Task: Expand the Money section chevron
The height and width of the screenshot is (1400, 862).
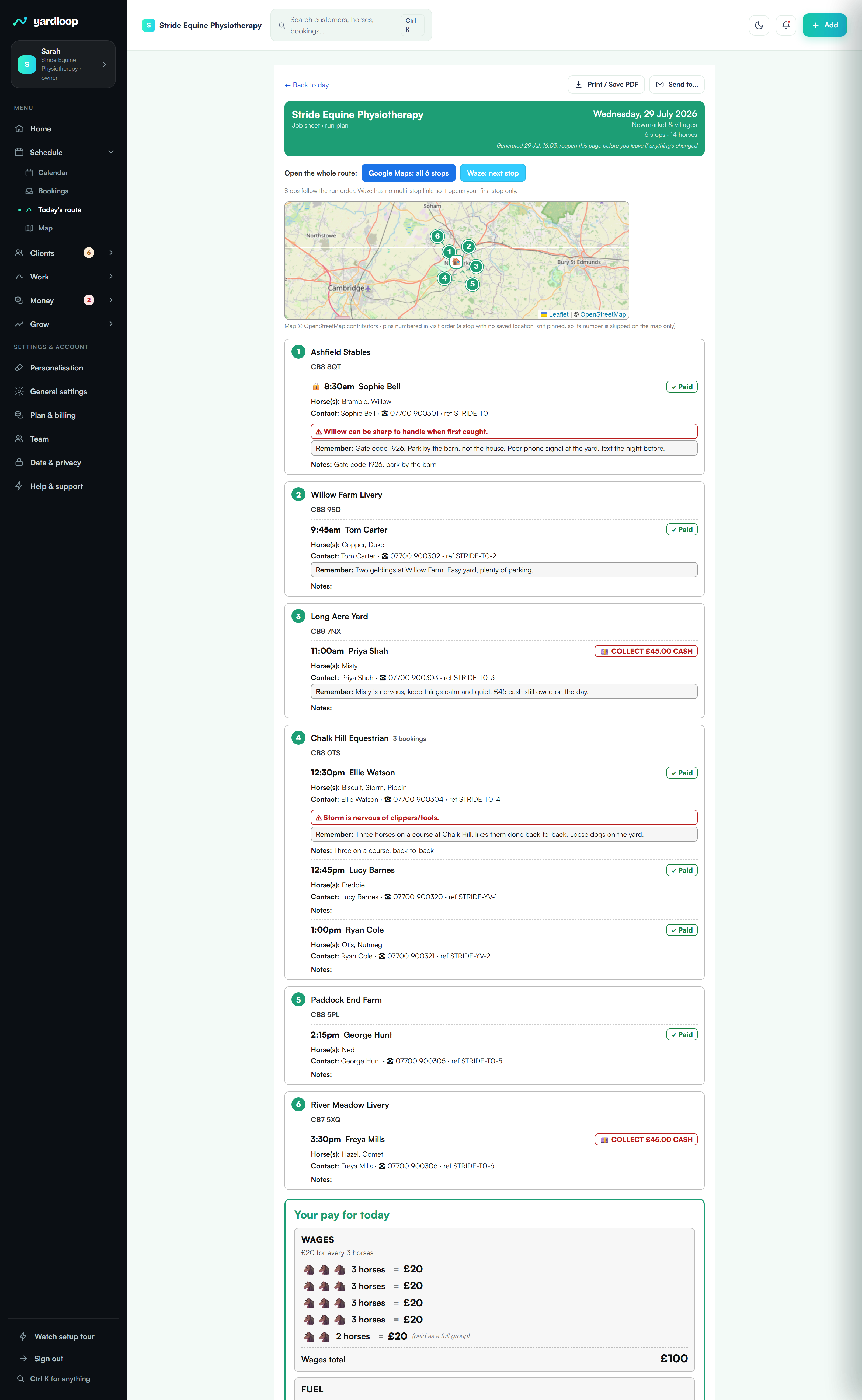Action: [x=111, y=300]
